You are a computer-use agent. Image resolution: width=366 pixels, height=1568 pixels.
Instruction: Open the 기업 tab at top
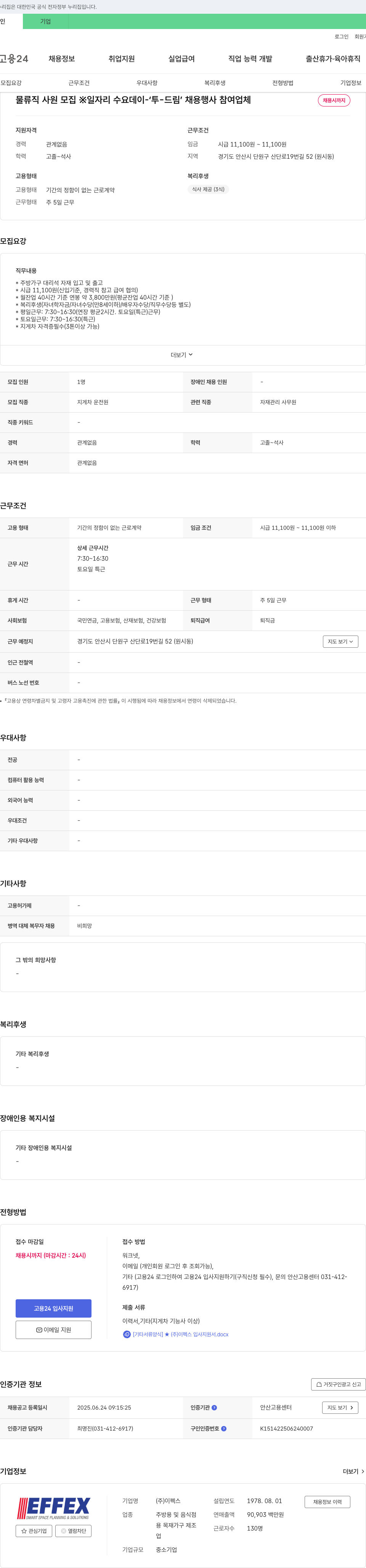(46, 21)
